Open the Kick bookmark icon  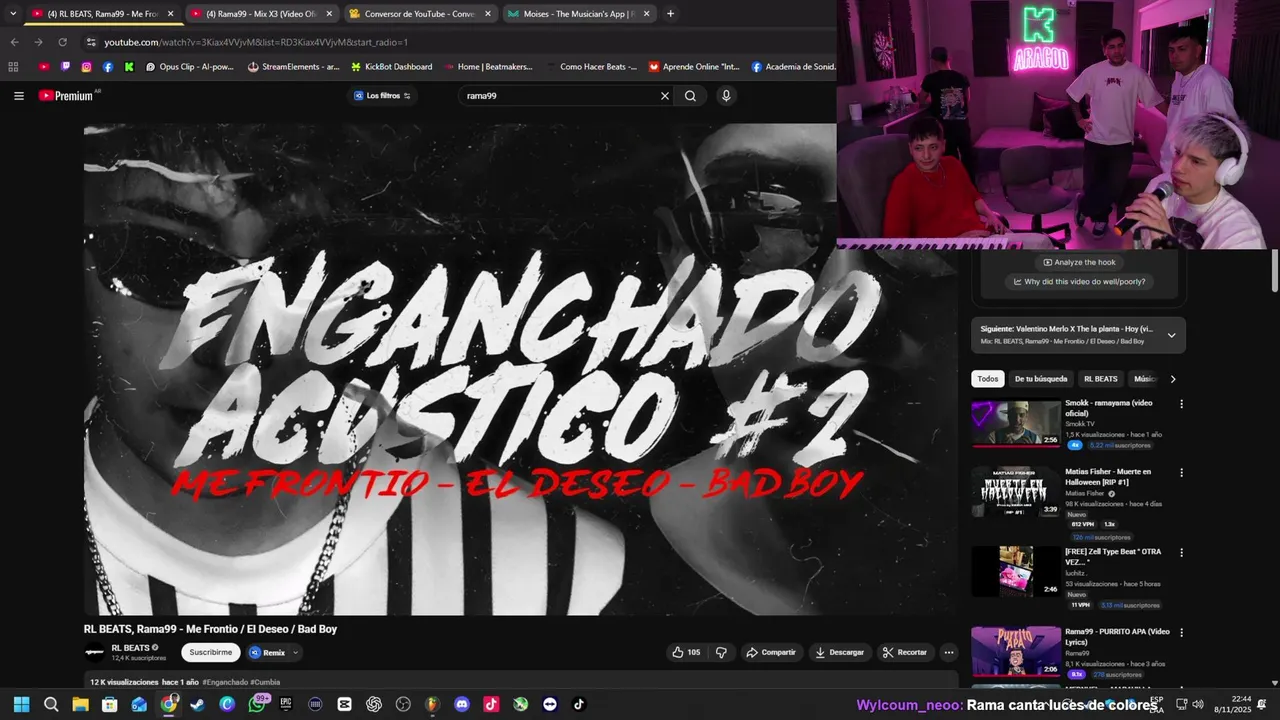pos(129,67)
